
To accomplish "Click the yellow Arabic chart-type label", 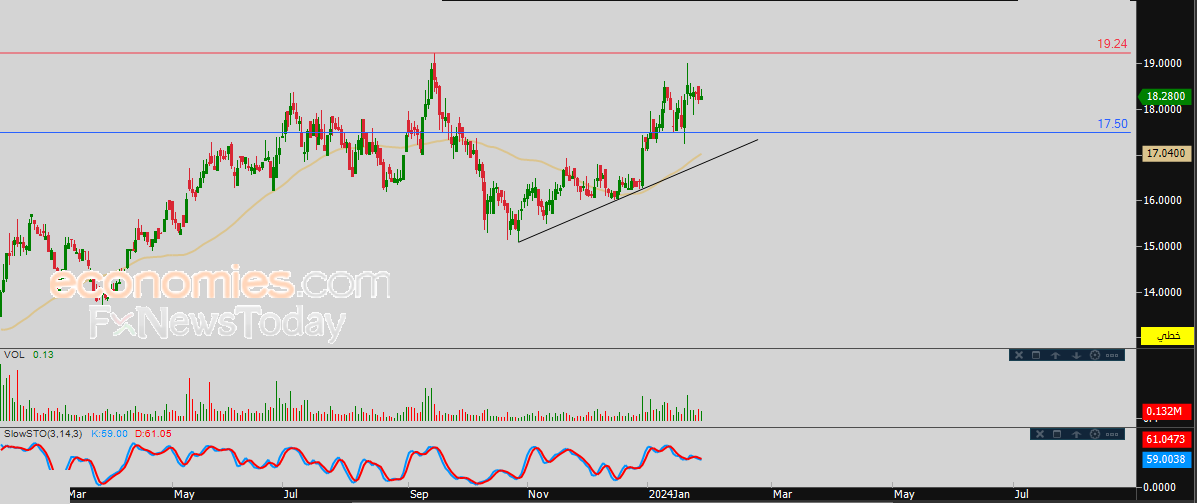I will pos(1166,335).
